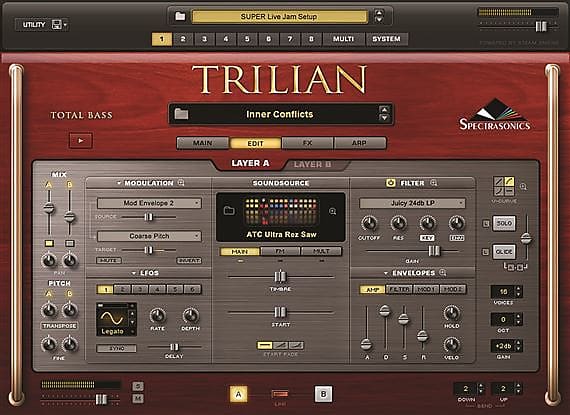Image resolution: width=570 pixels, height=415 pixels.
Task: Zoom into the Modulation section magnifier
Action: pyautogui.click(x=181, y=183)
